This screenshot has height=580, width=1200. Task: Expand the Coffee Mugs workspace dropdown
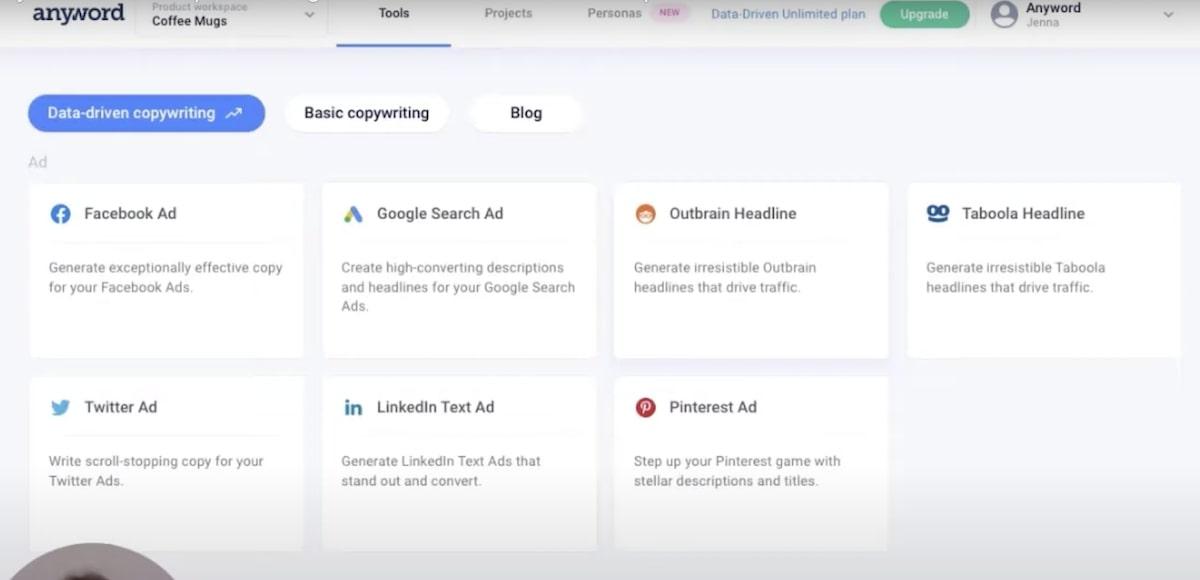pos(309,15)
